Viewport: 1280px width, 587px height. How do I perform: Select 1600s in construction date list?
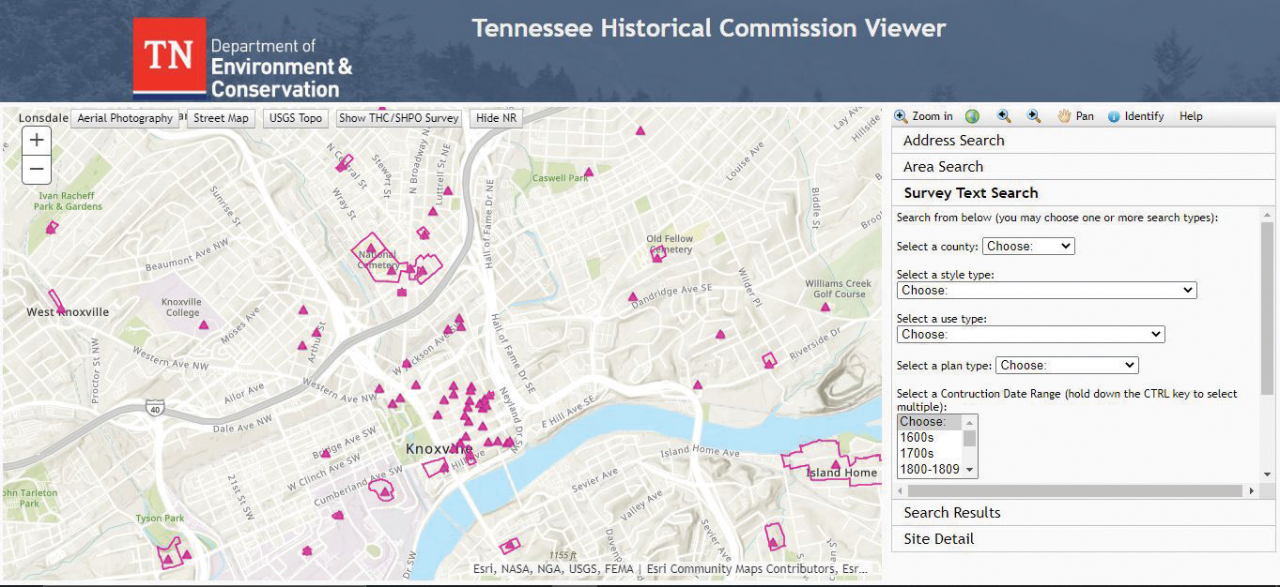[930, 438]
